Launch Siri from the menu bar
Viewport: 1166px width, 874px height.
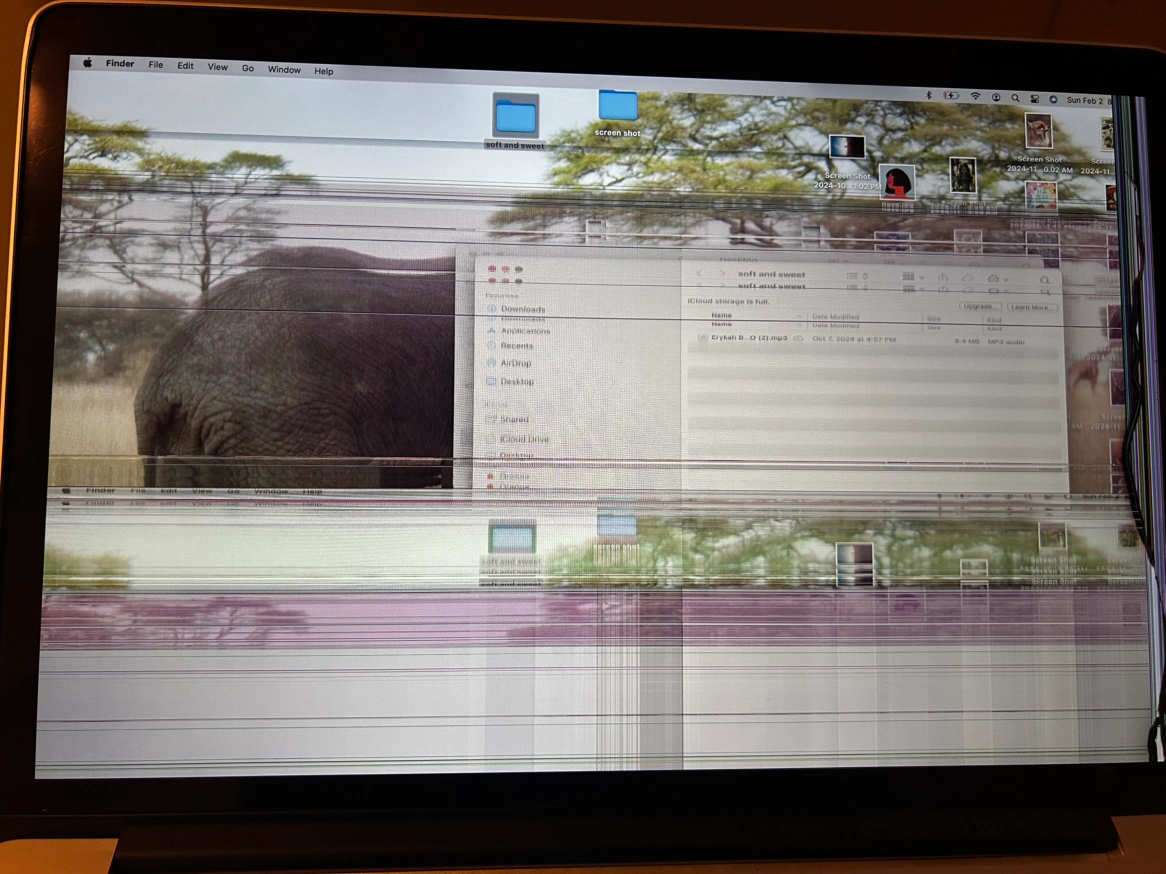pos(1053,99)
